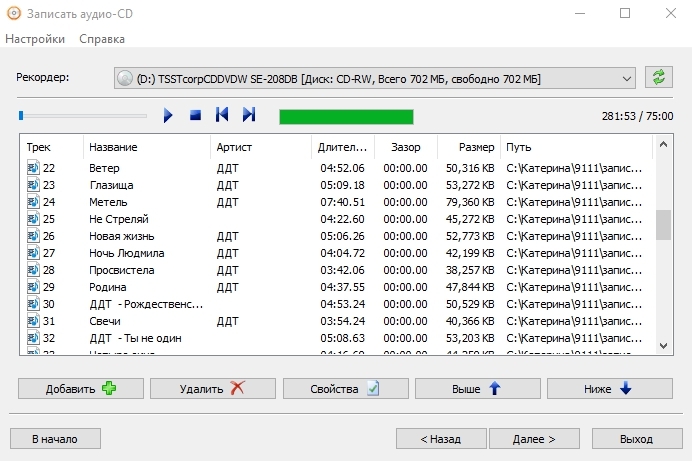Viewport: 692px width, 461px height.
Task: Select the track titled Глазища
Action: (x=111, y=185)
